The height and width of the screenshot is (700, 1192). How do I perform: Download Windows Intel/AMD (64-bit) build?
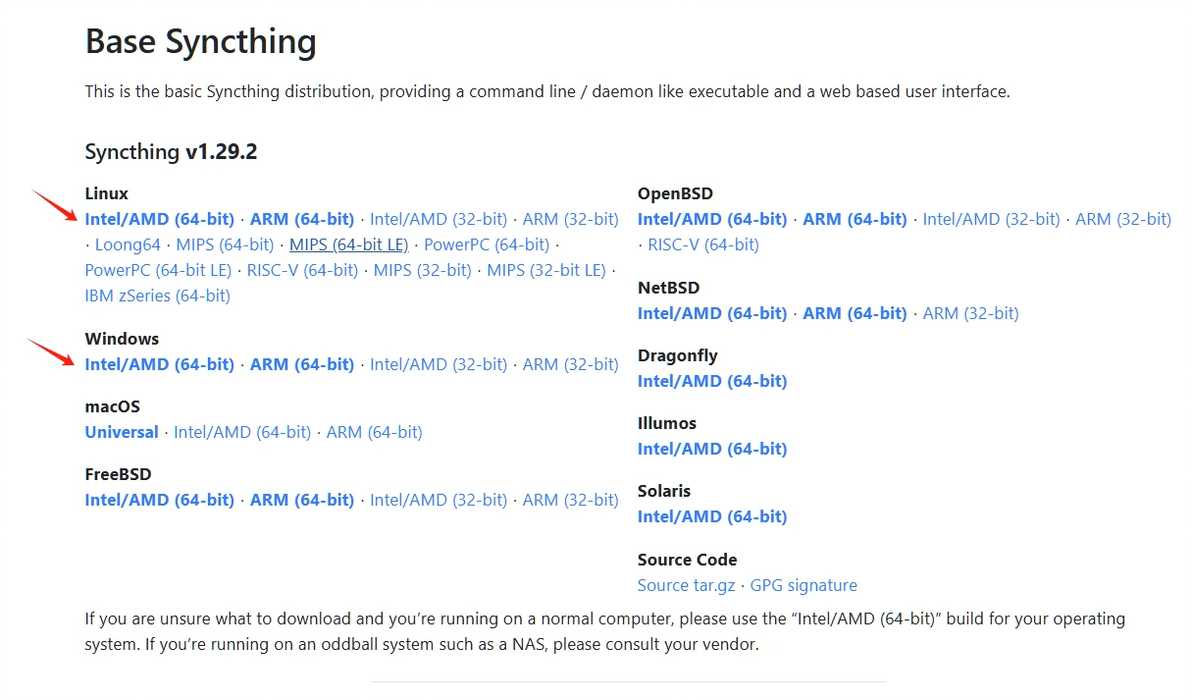[159, 364]
